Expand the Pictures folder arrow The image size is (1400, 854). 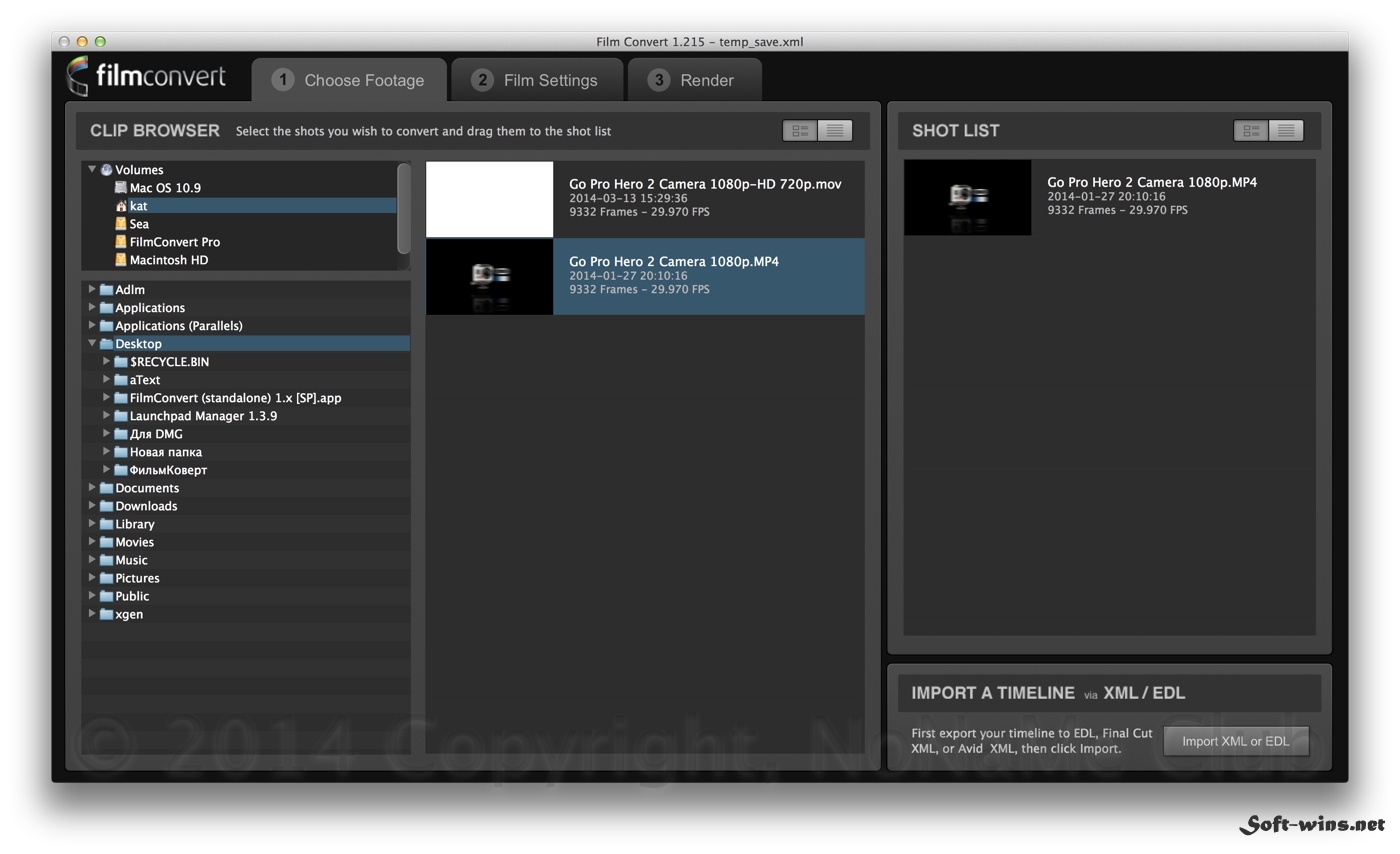click(92, 577)
